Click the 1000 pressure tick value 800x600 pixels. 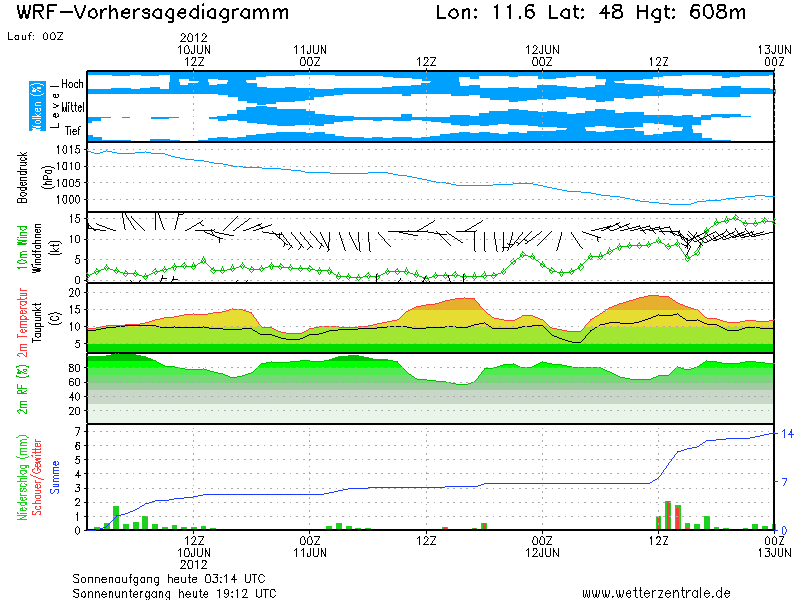pos(68,200)
